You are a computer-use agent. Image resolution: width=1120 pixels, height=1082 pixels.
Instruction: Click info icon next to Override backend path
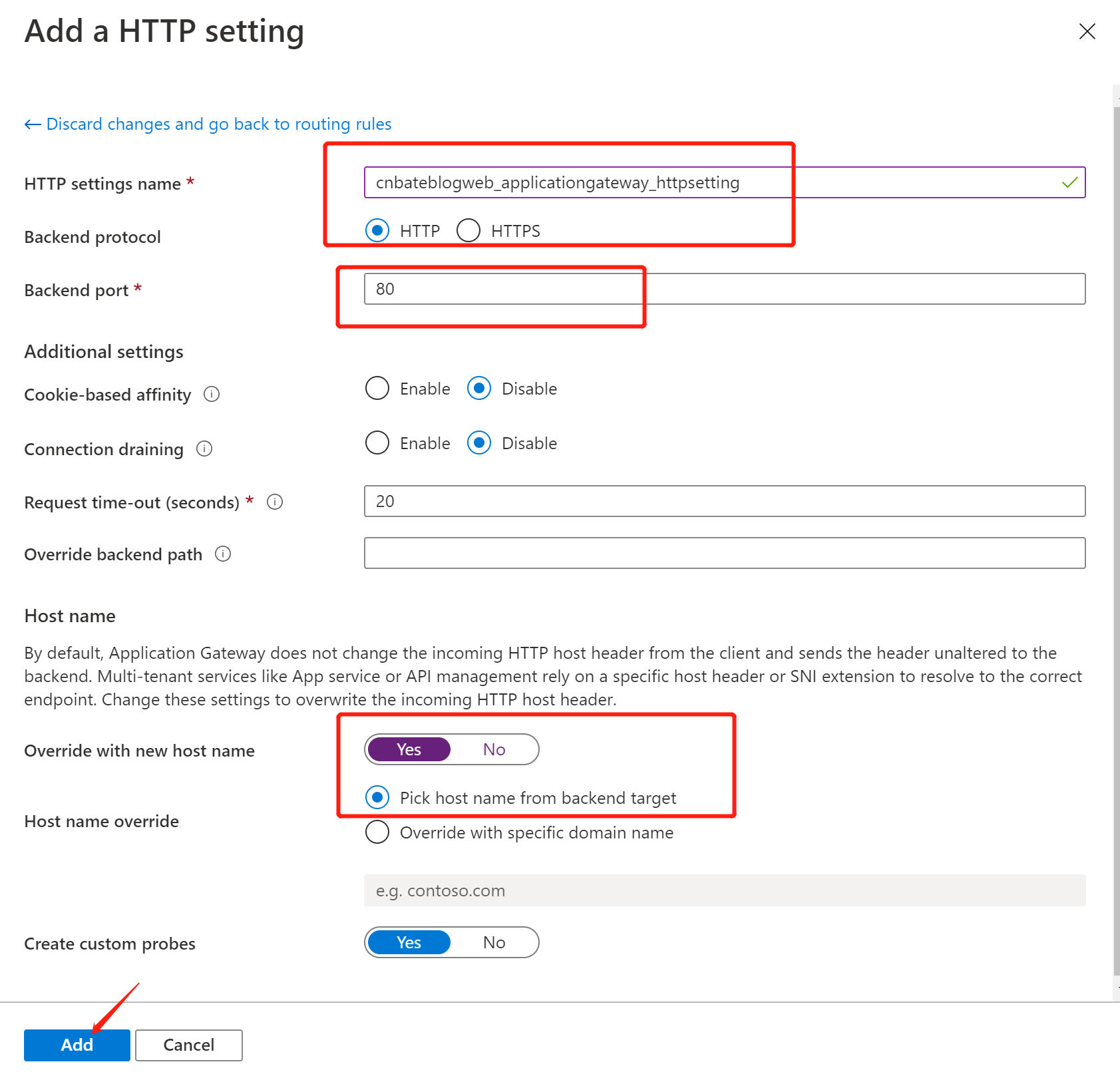(223, 554)
